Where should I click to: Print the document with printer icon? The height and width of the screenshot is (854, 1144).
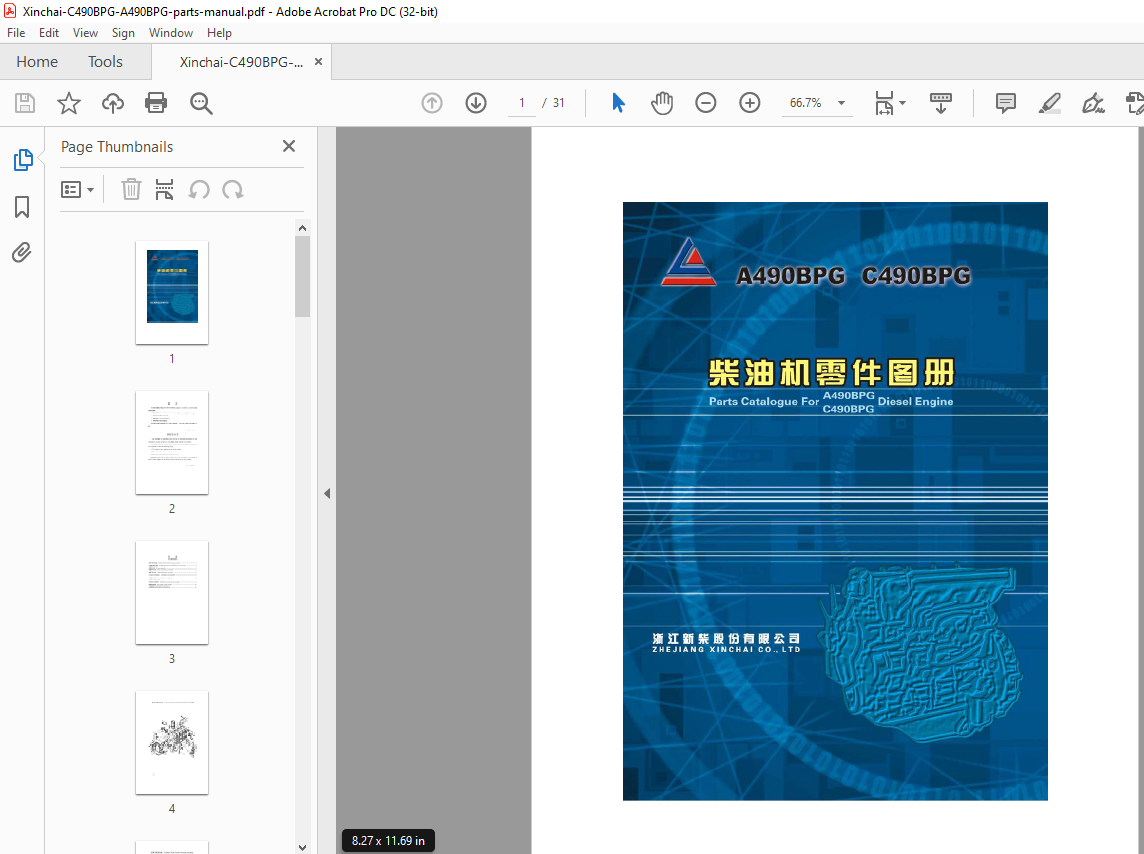tap(156, 103)
